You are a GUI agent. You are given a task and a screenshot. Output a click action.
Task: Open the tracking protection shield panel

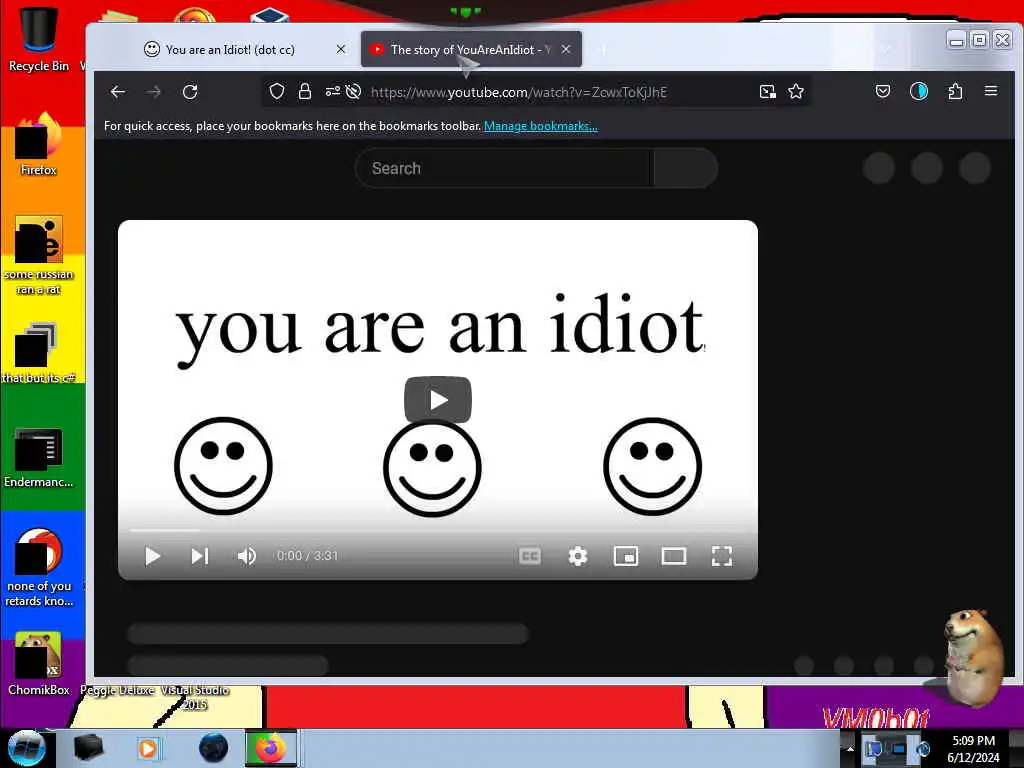[x=277, y=91]
